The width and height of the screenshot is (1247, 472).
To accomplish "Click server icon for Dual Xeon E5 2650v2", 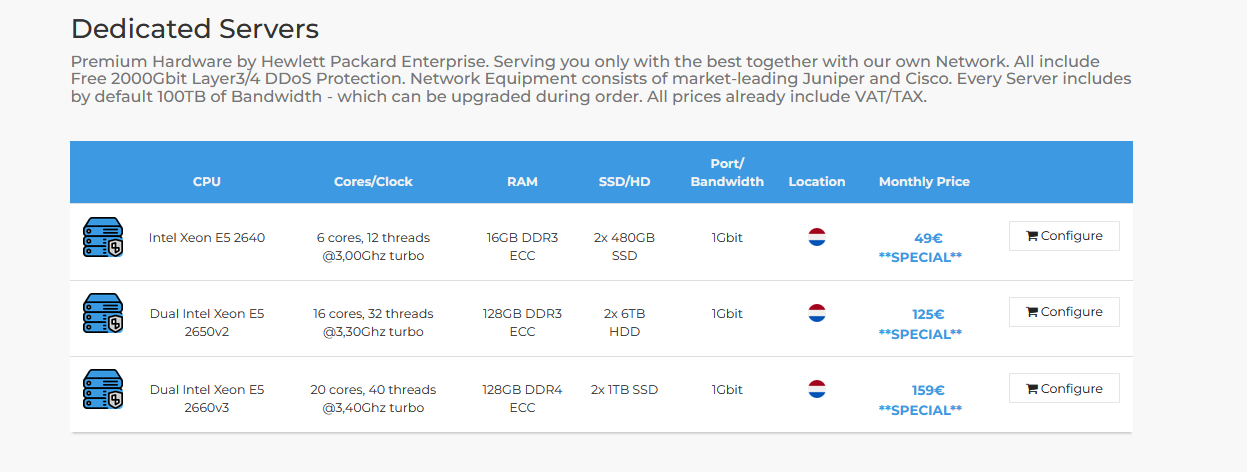I will pos(102,313).
